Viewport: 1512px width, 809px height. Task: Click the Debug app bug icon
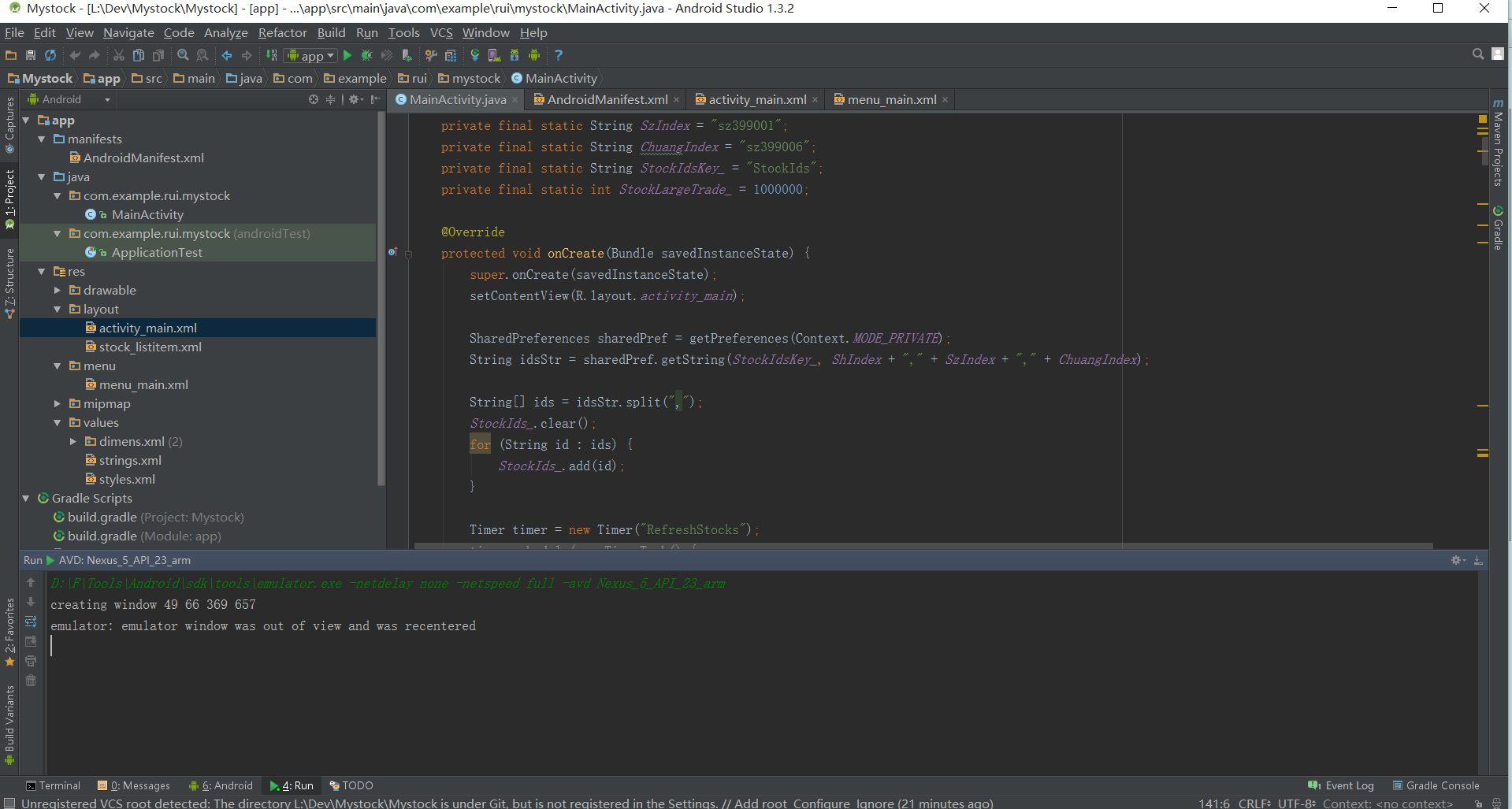(366, 55)
